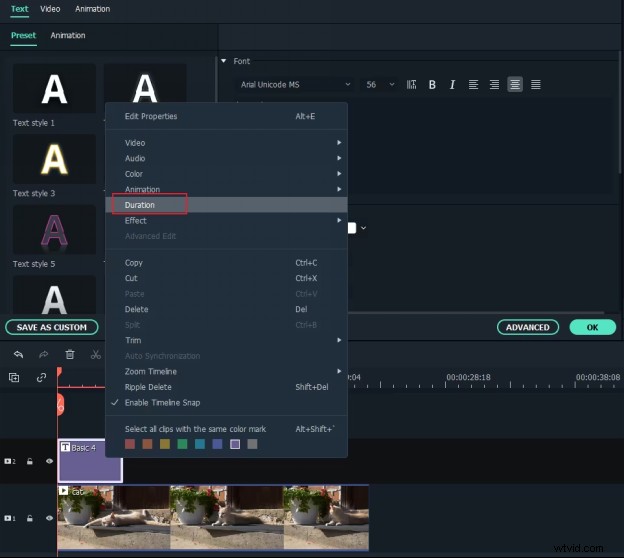Select Text style 1 preset thumbnail
This screenshot has height=558, width=624.
[55, 89]
